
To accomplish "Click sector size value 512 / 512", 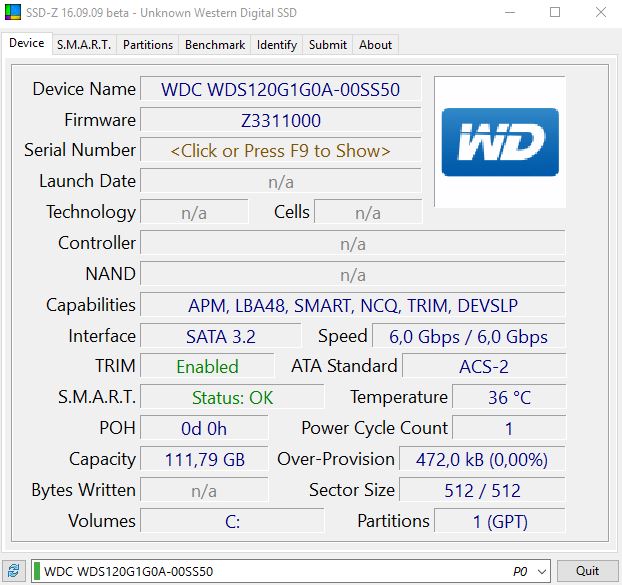I will 482,490.
